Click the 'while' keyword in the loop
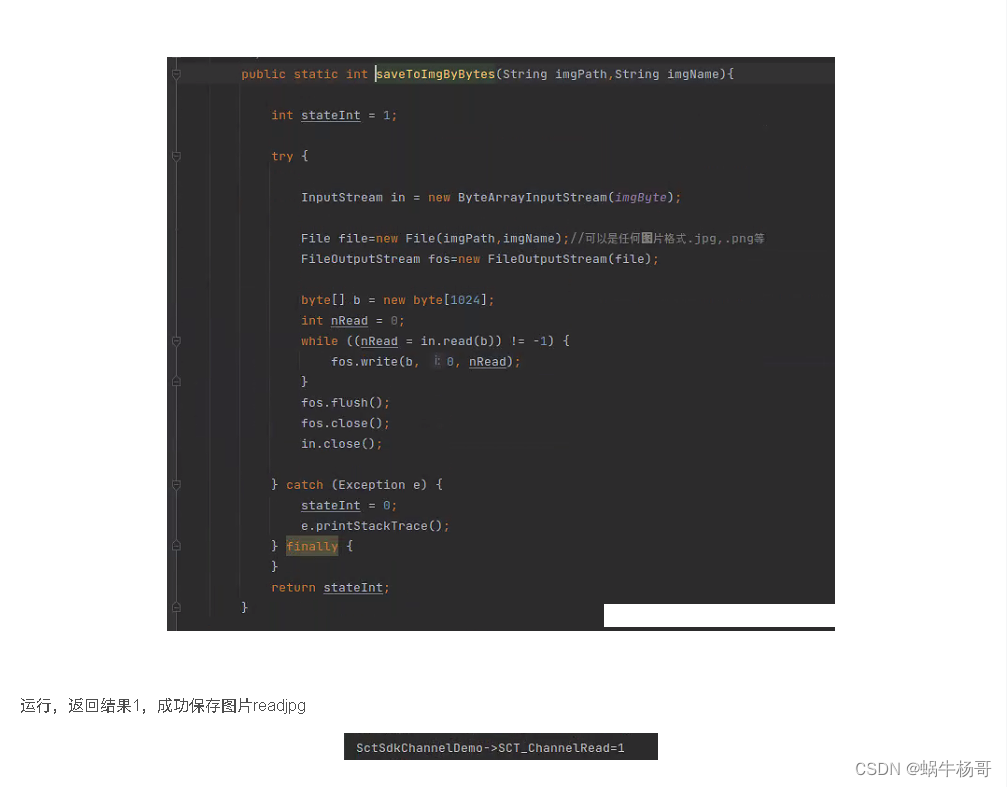Viewport: 1007px width, 787px height. (319, 341)
